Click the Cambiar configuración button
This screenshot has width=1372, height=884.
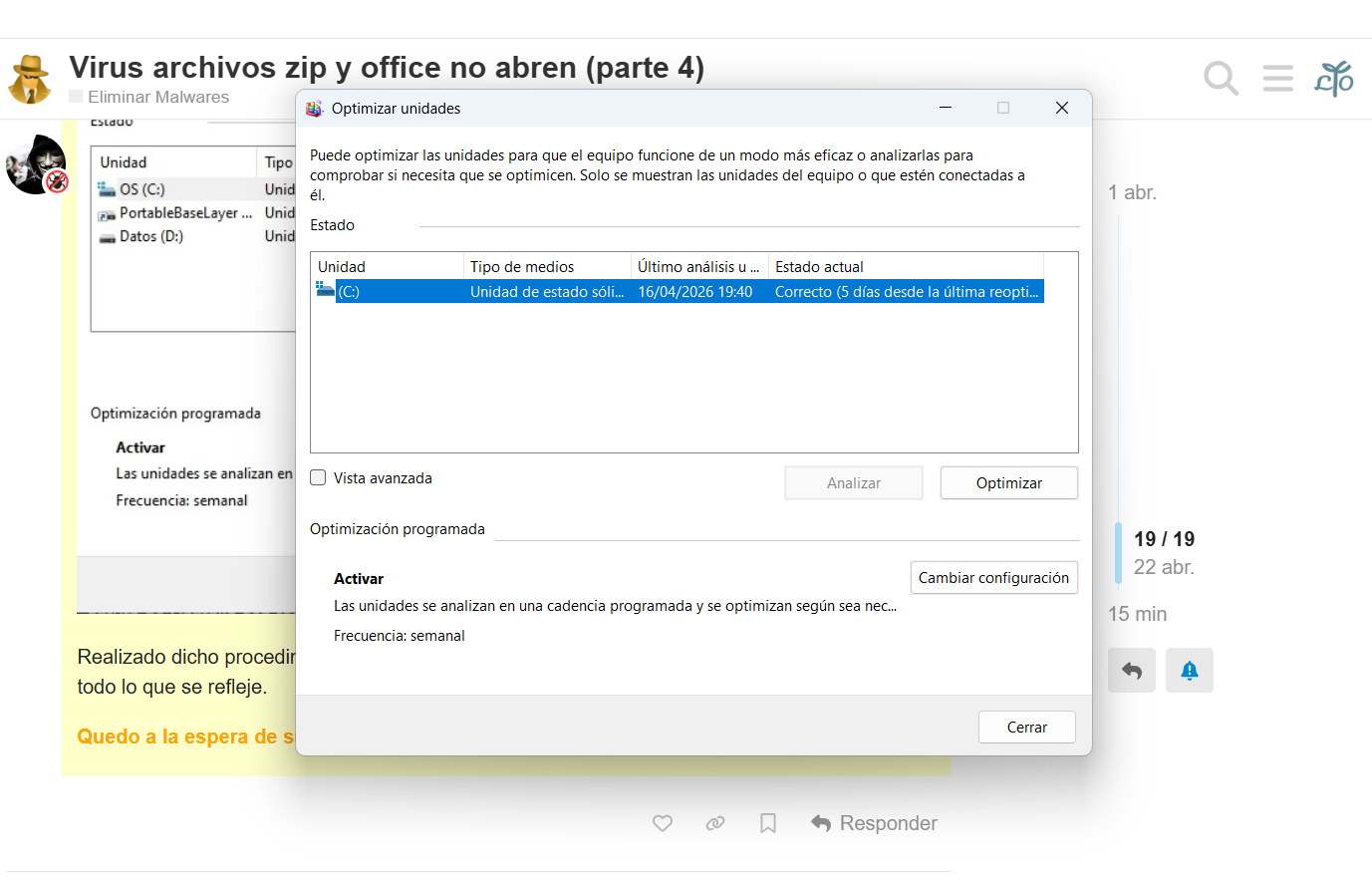coord(994,578)
